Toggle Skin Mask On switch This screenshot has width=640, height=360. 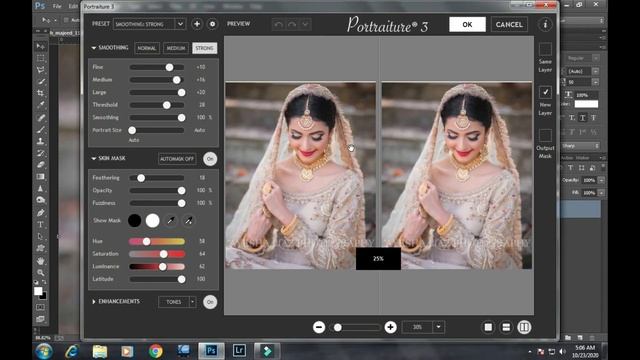tap(210, 159)
